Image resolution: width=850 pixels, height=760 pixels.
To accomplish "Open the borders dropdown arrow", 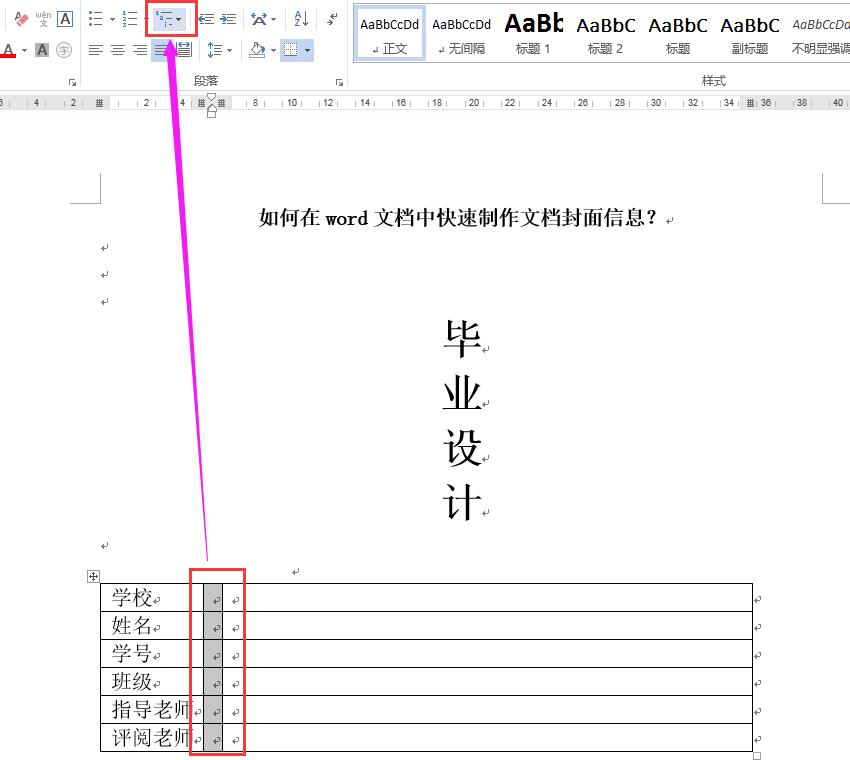I will click(x=307, y=49).
